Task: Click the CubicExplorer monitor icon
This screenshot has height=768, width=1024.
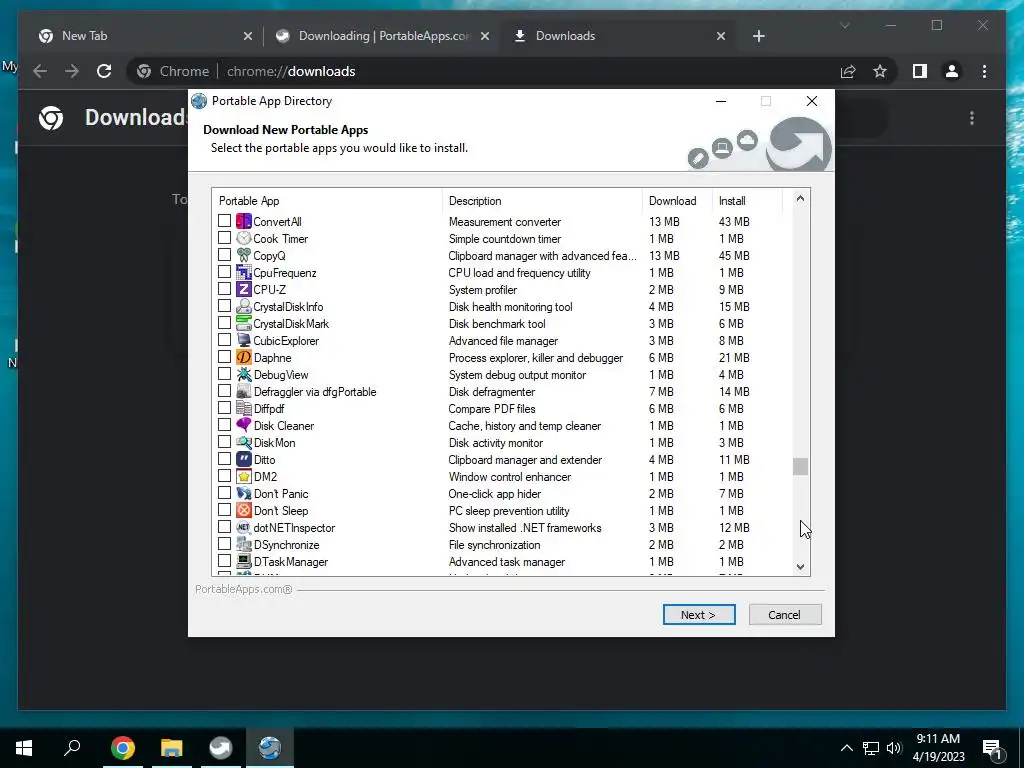Action: (244, 340)
